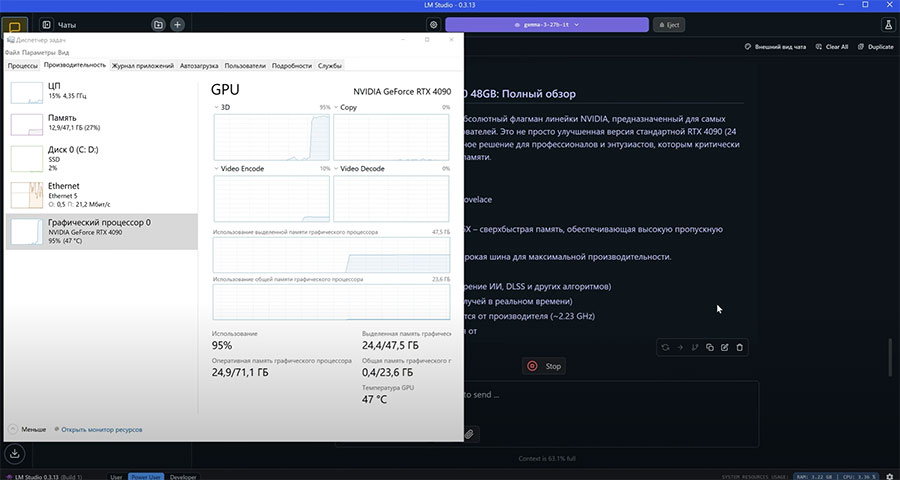900x480 pixels.
Task: Collapse Task Manager with Меньше chevron
Action: pos(13,429)
